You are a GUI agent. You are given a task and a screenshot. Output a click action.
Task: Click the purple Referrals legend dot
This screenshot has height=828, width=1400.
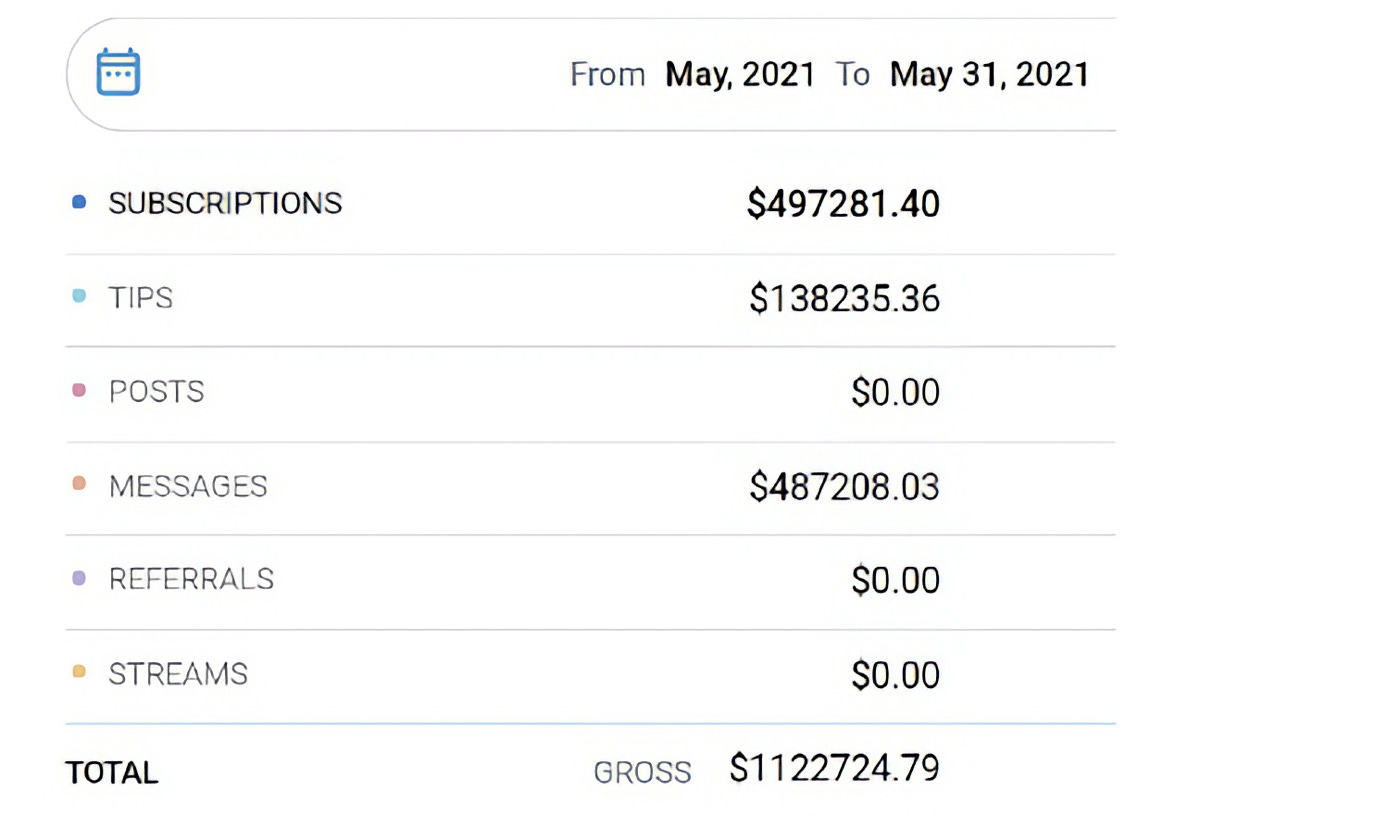coord(79,578)
